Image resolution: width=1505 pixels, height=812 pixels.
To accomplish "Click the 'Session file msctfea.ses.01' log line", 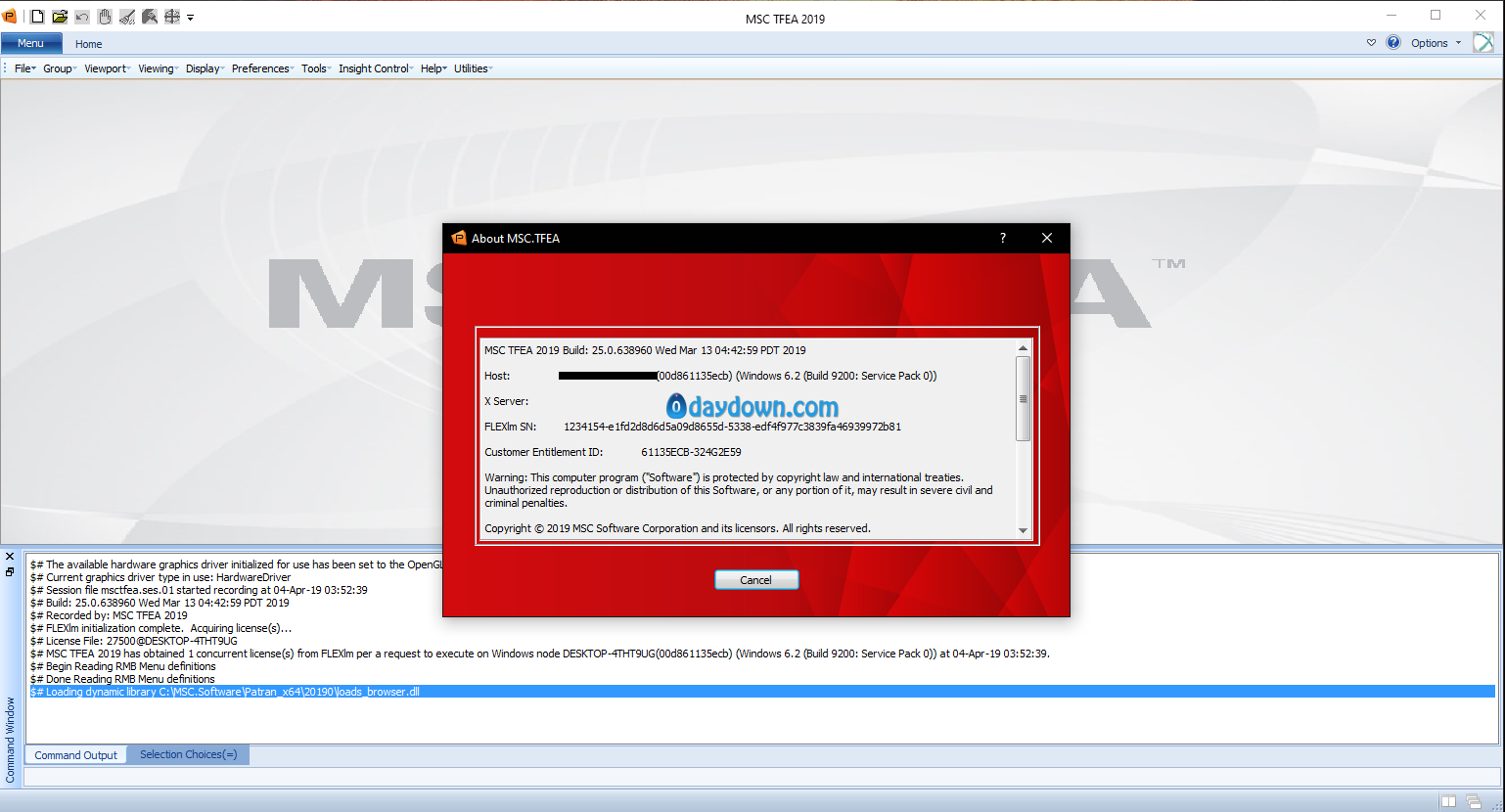I will point(199,590).
